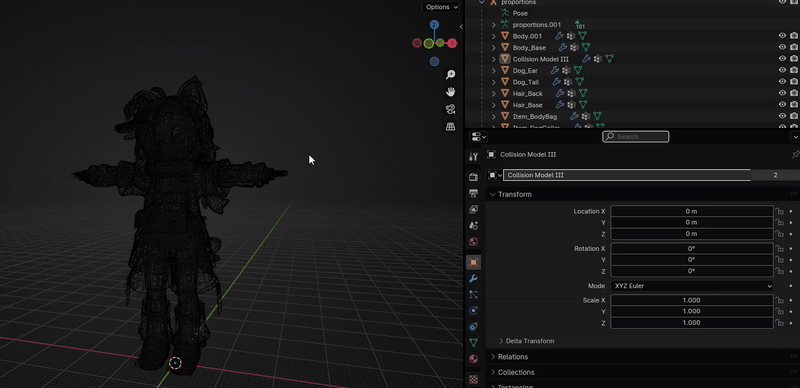Hide Body.001 in viewport
The image size is (800, 388).
pos(782,36)
